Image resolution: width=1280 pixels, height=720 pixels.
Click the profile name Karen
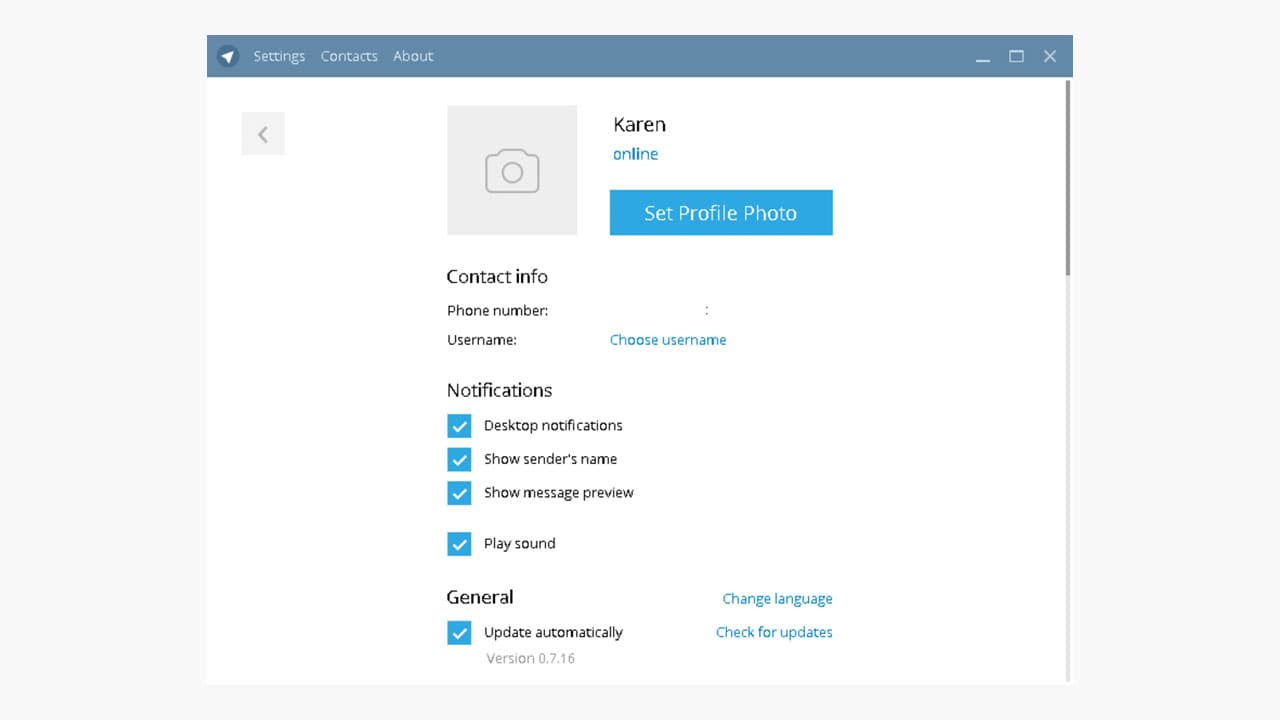point(639,124)
